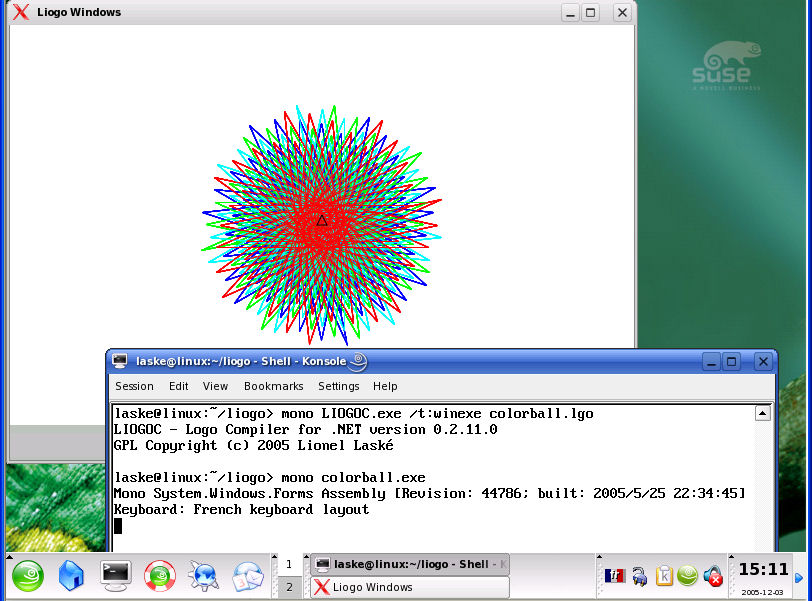Image resolution: width=812 pixels, height=601 pixels.
Task: Open Konsole's Help menu
Action: pos(385,386)
